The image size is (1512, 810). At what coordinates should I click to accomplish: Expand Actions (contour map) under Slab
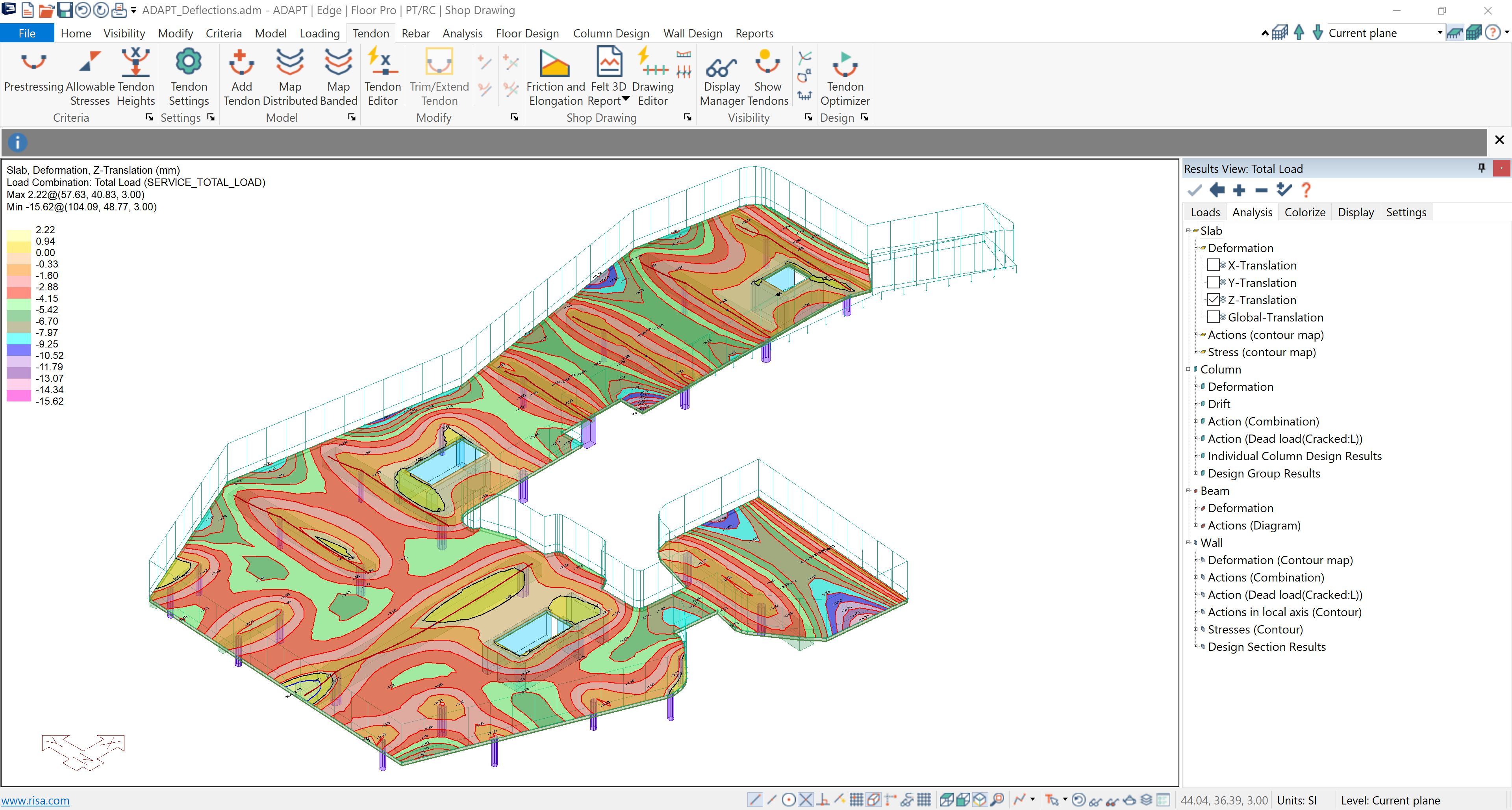tap(1196, 335)
